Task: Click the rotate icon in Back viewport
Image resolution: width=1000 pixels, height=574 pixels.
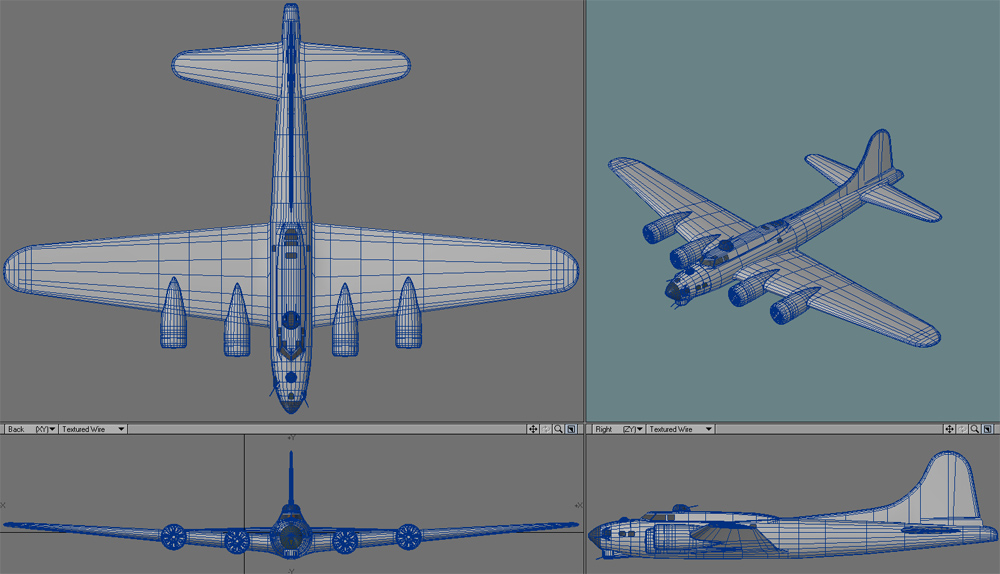Action: (546, 429)
